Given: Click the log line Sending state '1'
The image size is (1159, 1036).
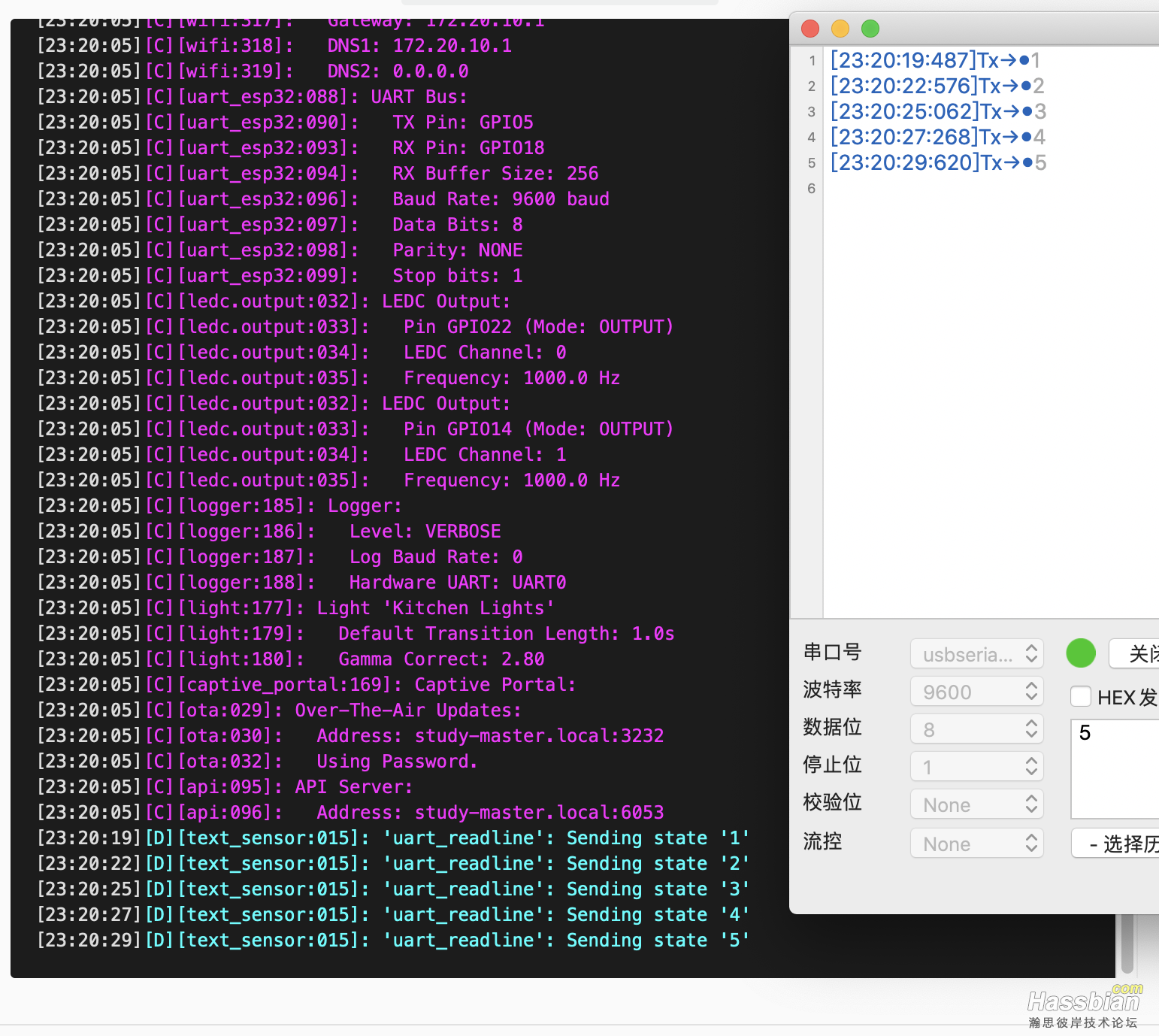Looking at the screenshot, I should [393, 838].
